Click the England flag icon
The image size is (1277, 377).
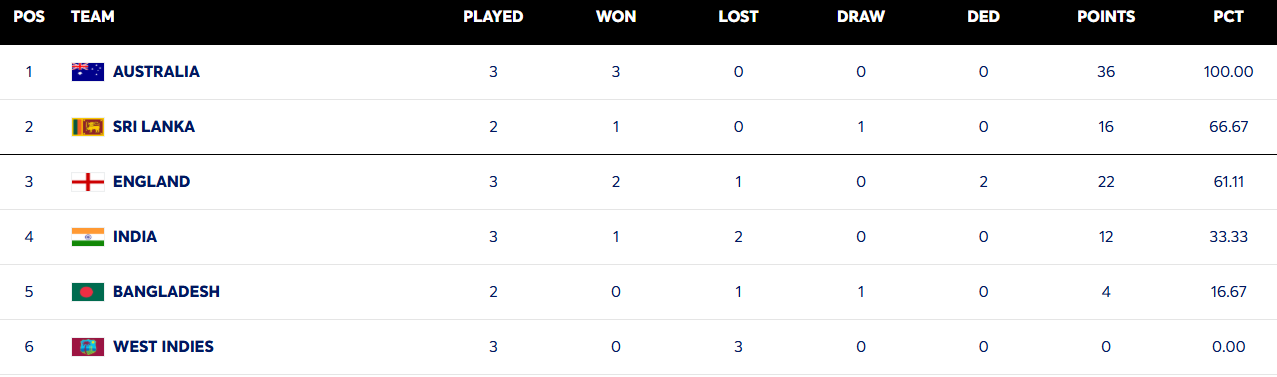tap(88, 182)
